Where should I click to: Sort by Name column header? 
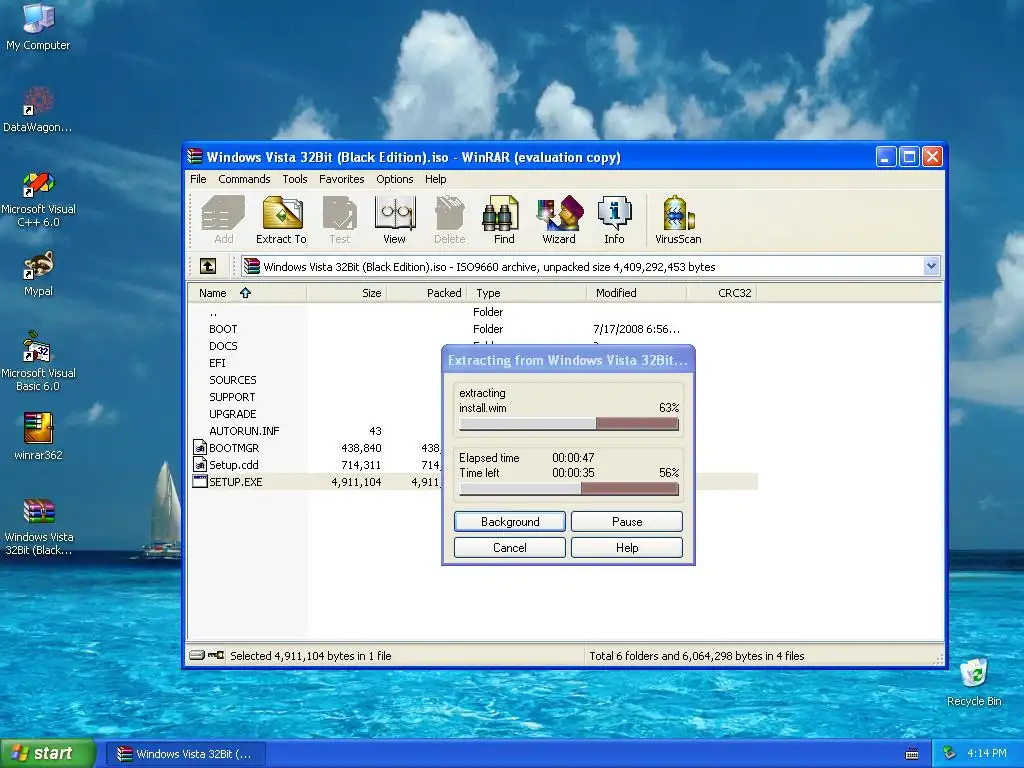[247, 293]
